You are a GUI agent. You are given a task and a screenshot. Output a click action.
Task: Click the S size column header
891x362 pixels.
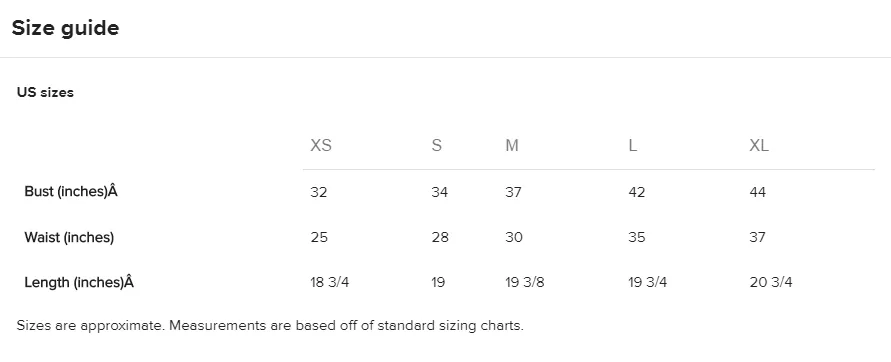coord(436,145)
